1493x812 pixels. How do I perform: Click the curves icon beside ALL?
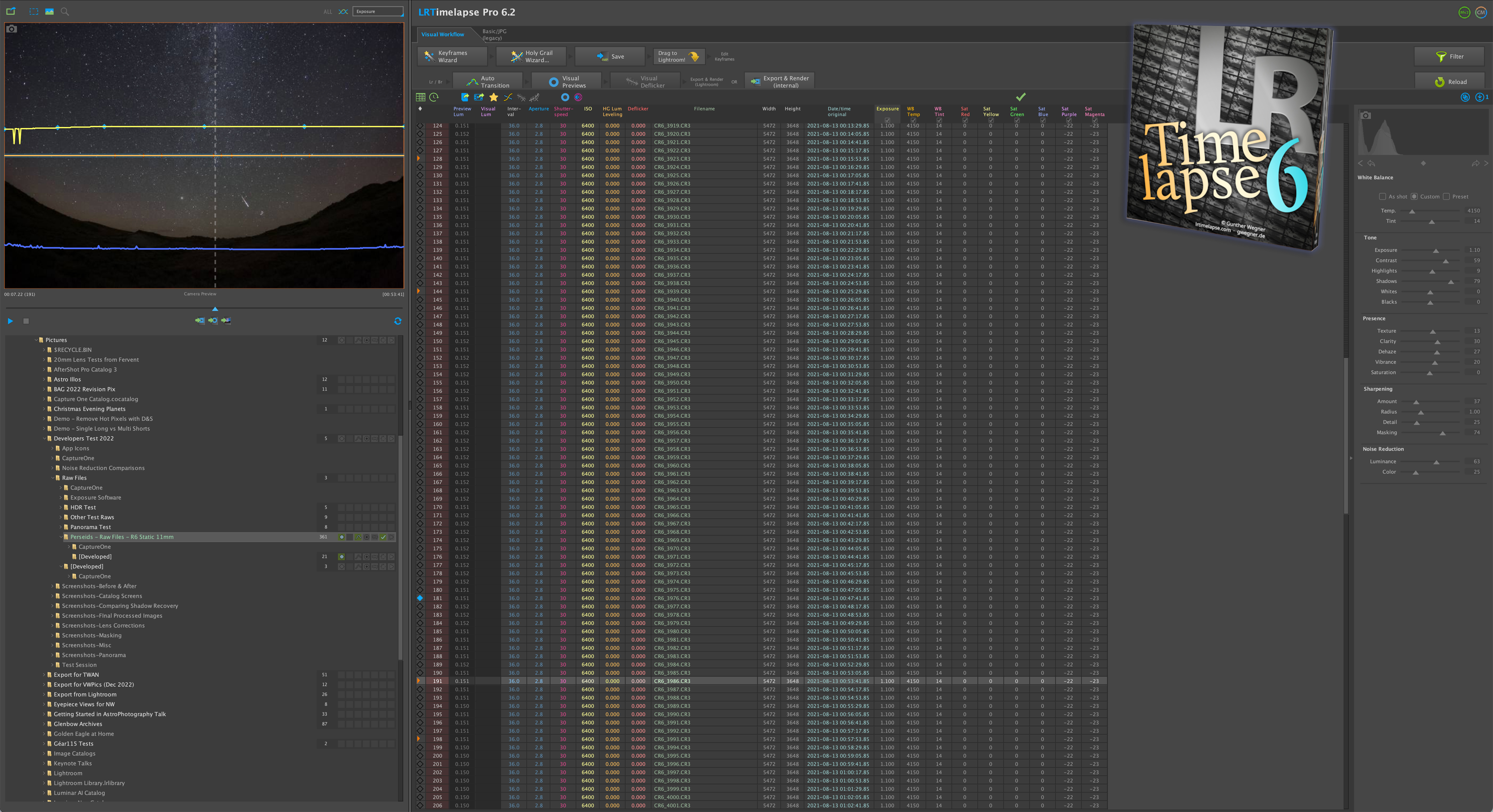click(x=343, y=12)
